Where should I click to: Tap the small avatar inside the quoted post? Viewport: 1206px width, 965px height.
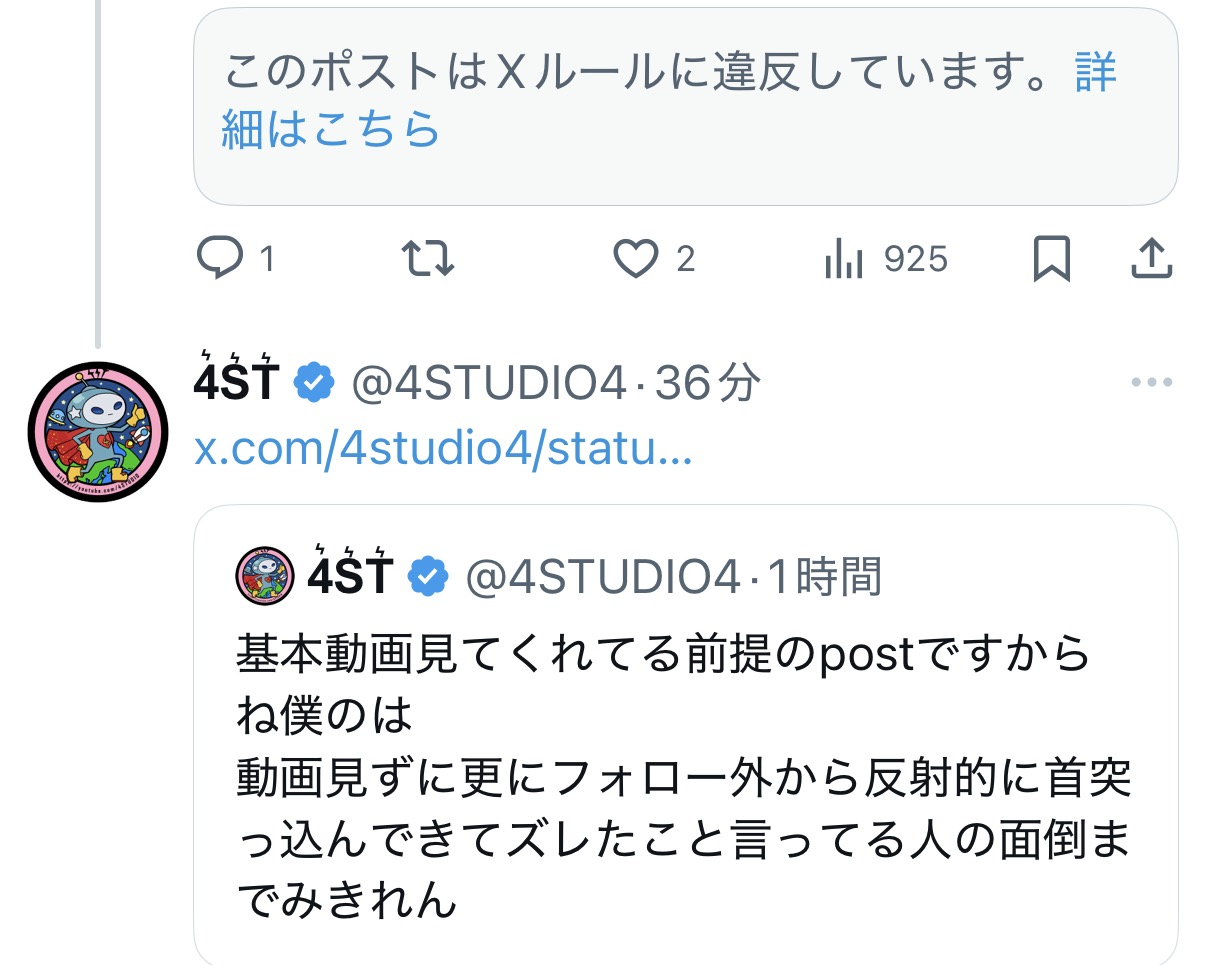[265, 576]
